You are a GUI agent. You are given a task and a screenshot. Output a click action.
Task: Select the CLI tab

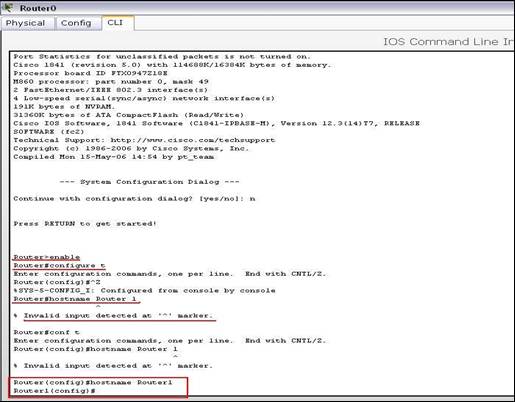(x=115, y=22)
